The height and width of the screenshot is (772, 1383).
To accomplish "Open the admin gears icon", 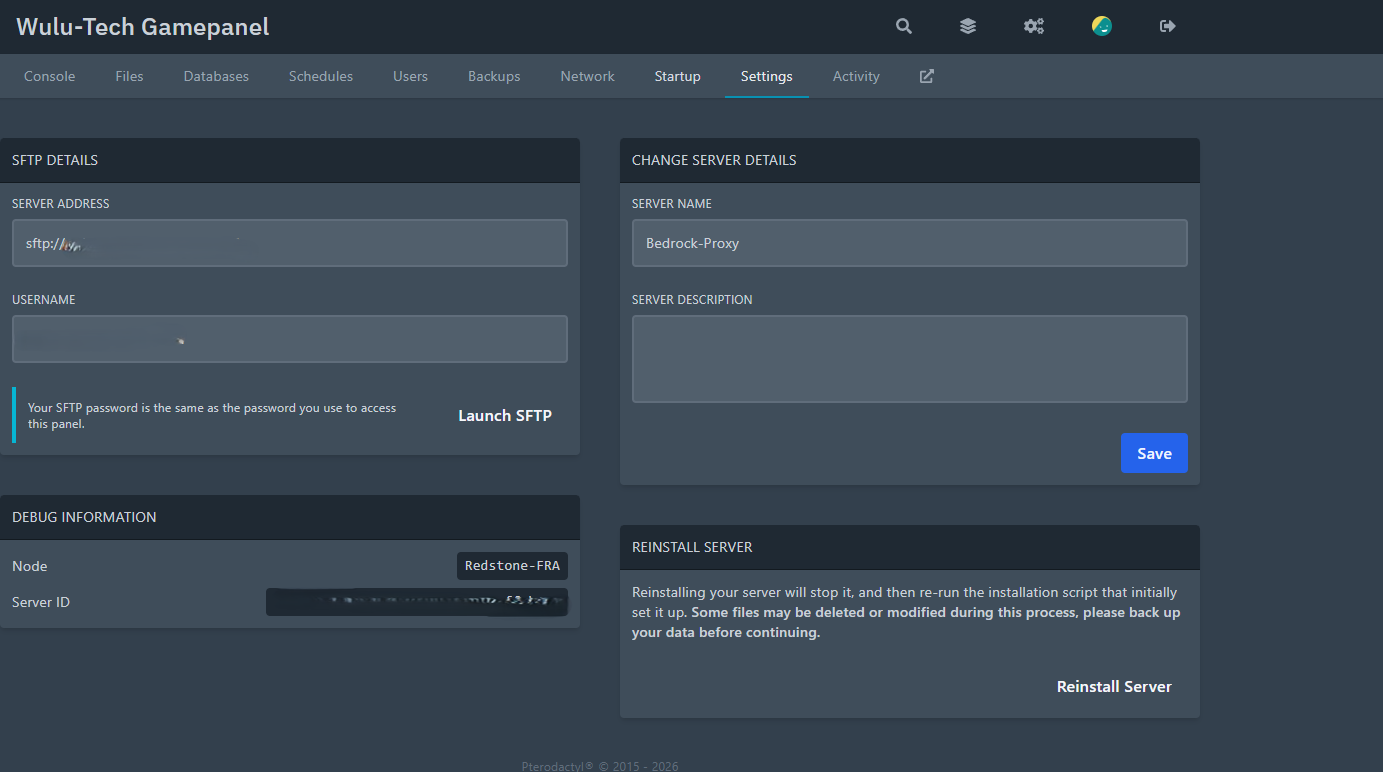I will (x=1034, y=27).
